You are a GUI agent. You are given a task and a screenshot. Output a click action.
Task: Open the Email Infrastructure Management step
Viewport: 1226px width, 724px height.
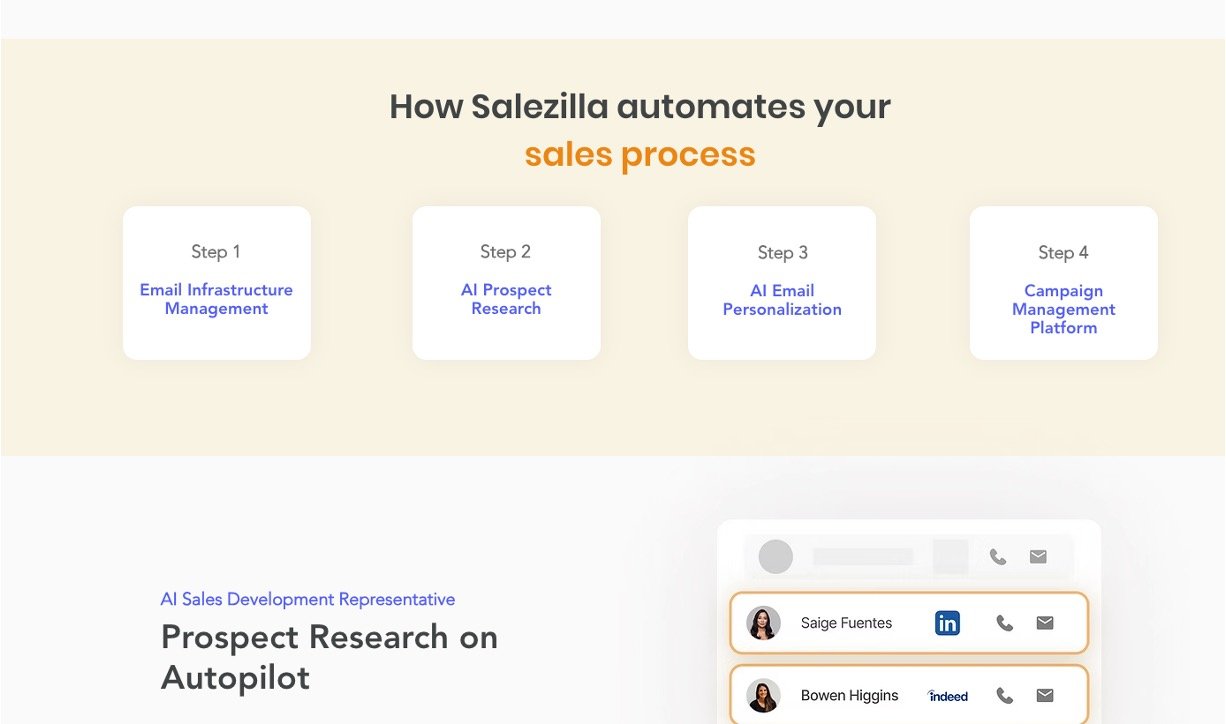pyautogui.click(x=216, y=299)
